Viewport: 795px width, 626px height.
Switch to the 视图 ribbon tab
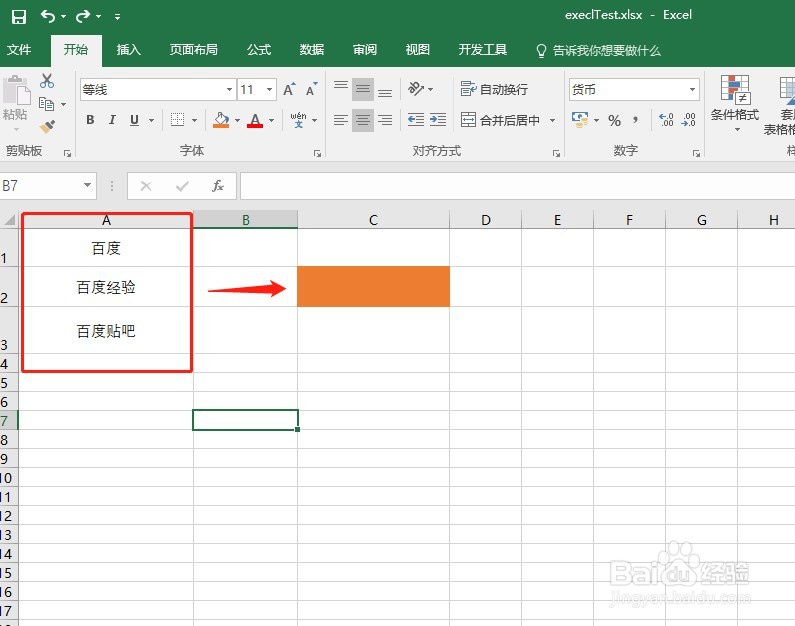pos(418,50)
